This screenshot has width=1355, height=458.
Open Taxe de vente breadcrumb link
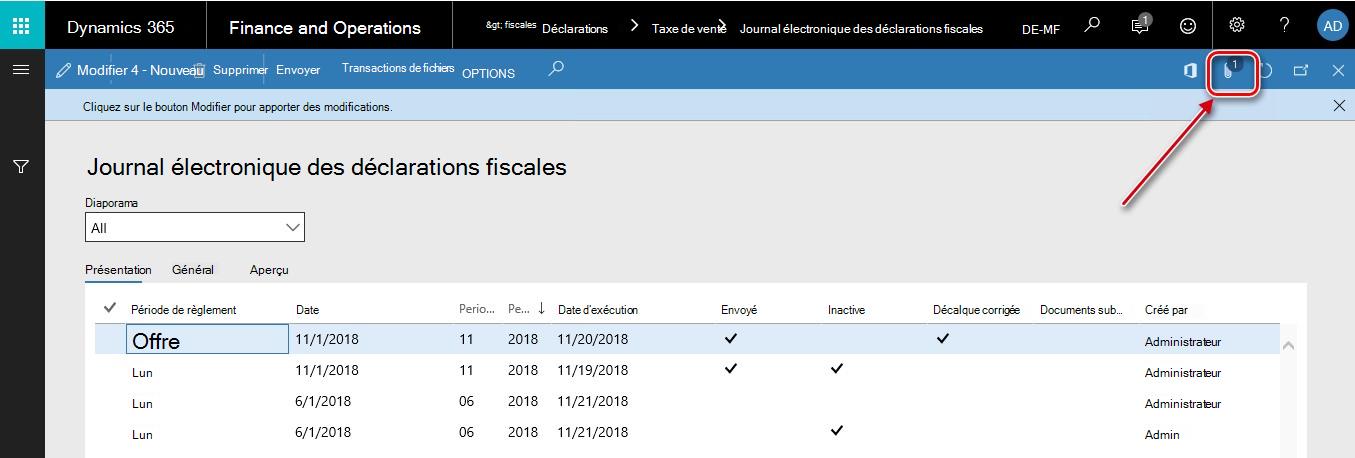[689, 29]
